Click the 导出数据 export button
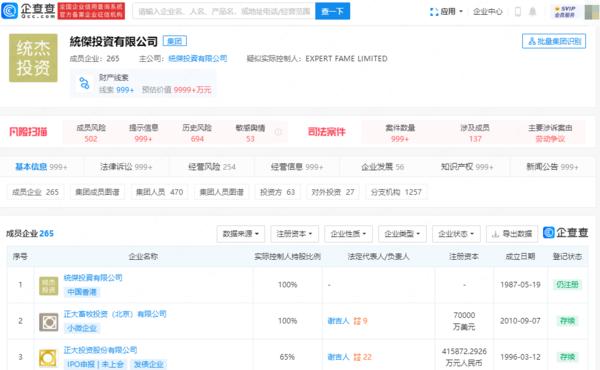 (x=512, y=233)
